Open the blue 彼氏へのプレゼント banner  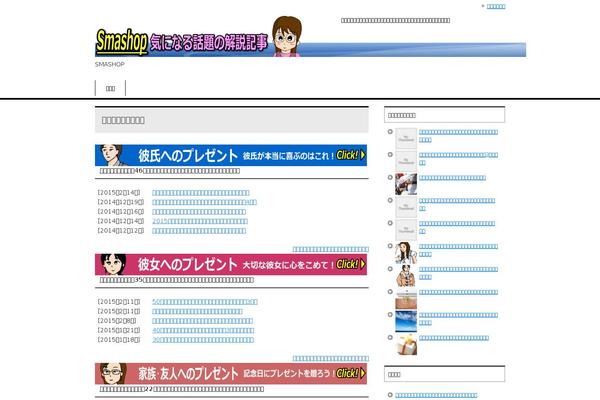pyautogui.click(x=231, y=155)
